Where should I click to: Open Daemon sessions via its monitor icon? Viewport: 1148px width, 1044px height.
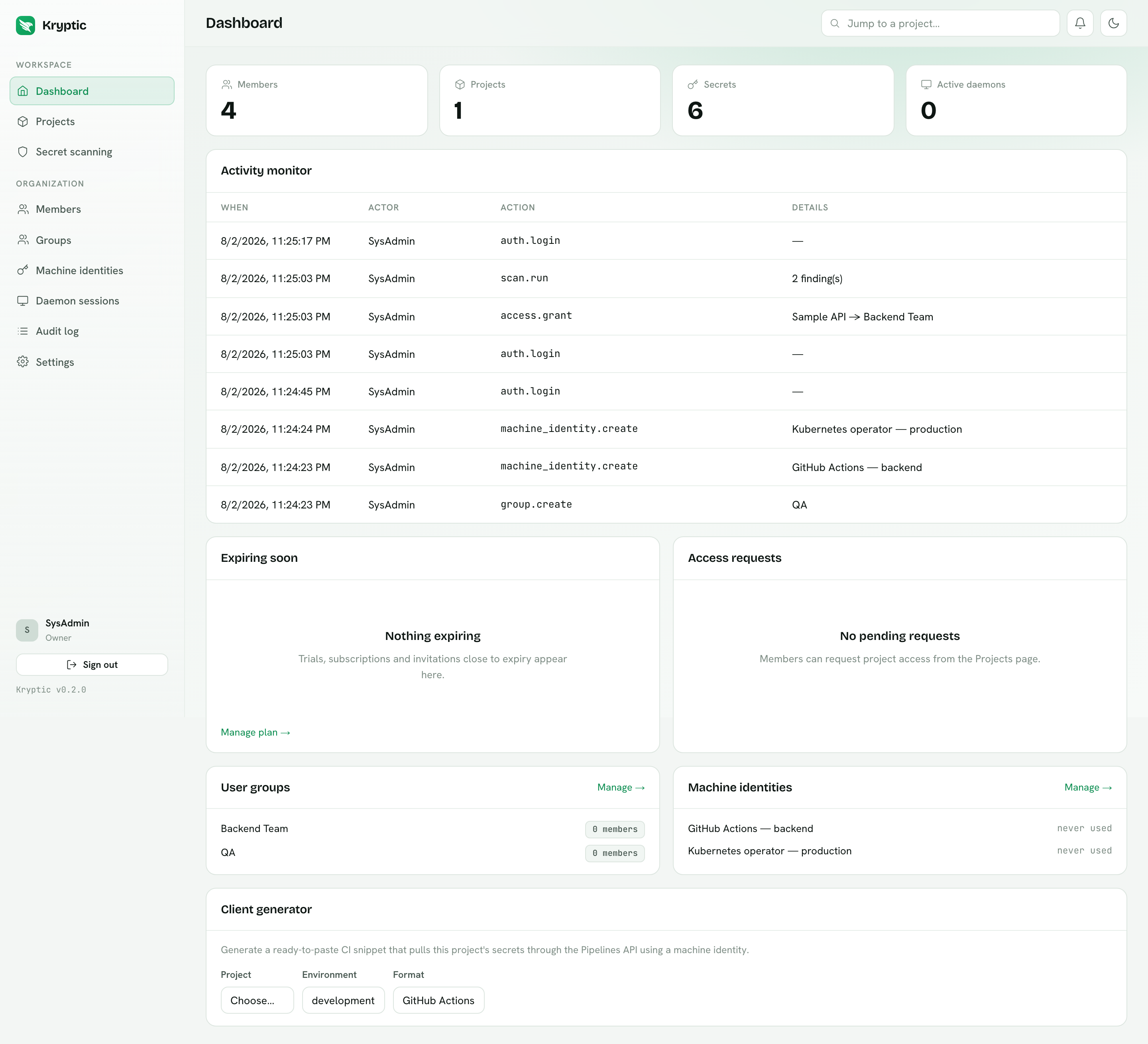point(23,300)
